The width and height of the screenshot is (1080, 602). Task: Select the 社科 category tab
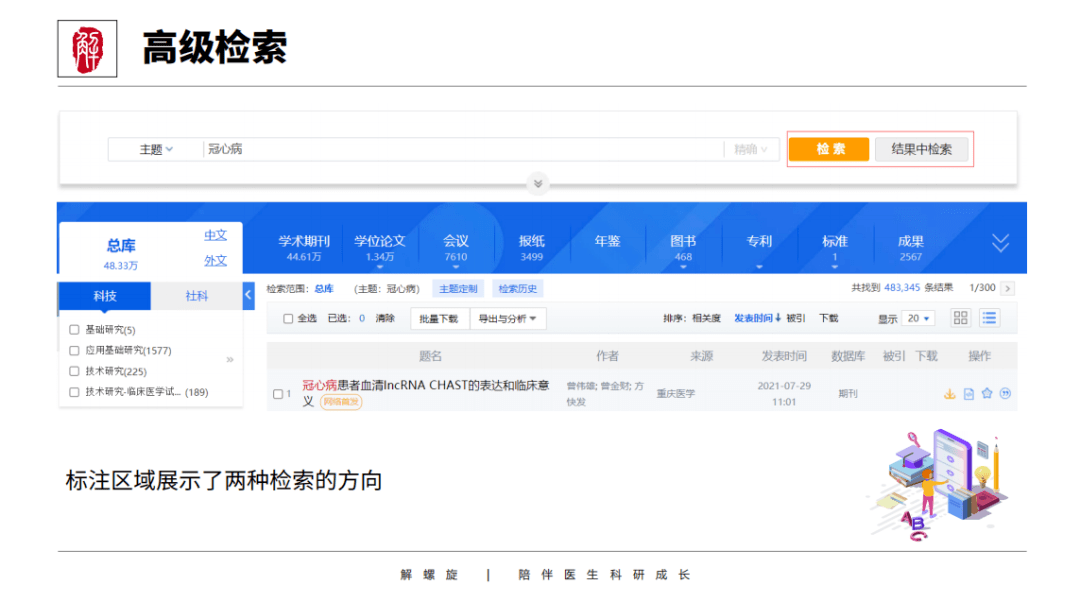click(x=196, y=295)
